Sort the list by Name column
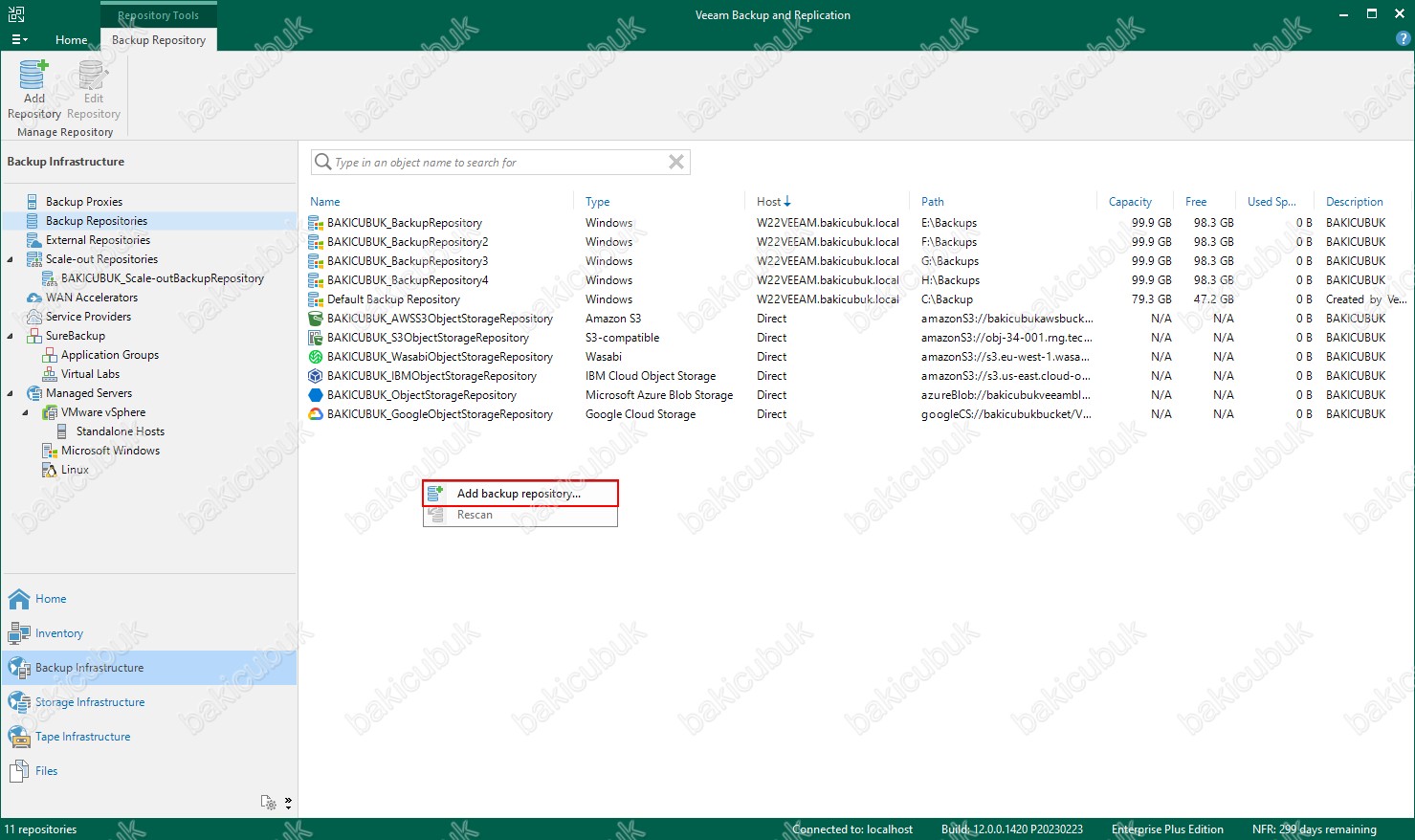This screenshot has width=1415, height=840. point(325,202)
